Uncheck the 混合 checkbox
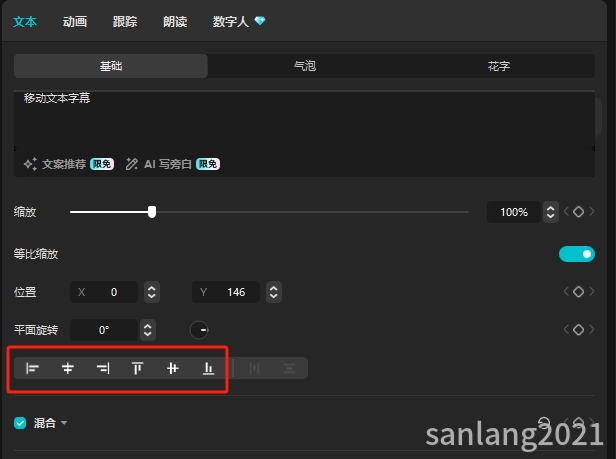The width and height of the screenshot is (616, 459). (20, 423)
